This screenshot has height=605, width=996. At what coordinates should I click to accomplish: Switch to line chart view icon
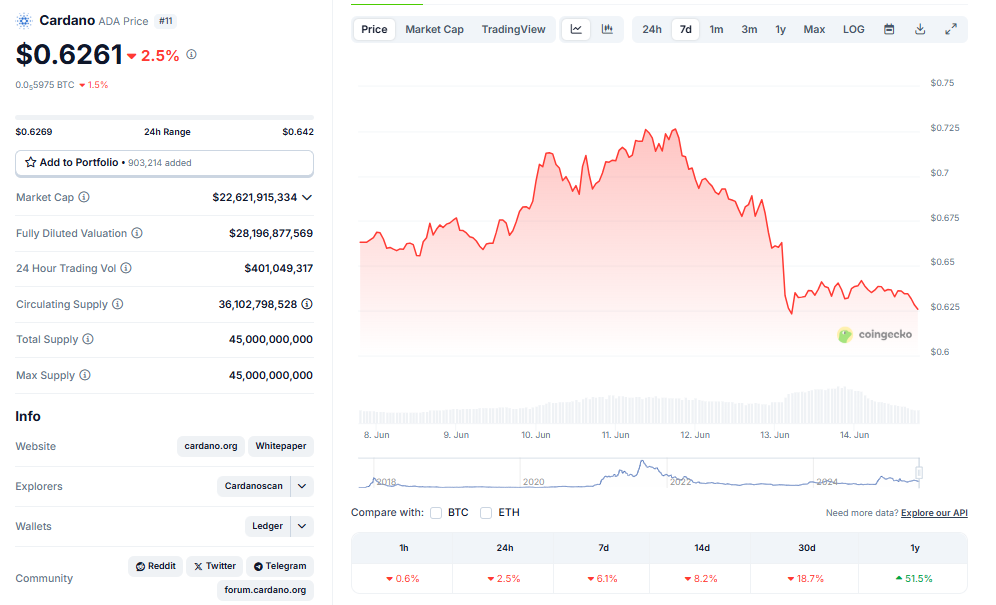click(x=576, y=29)
